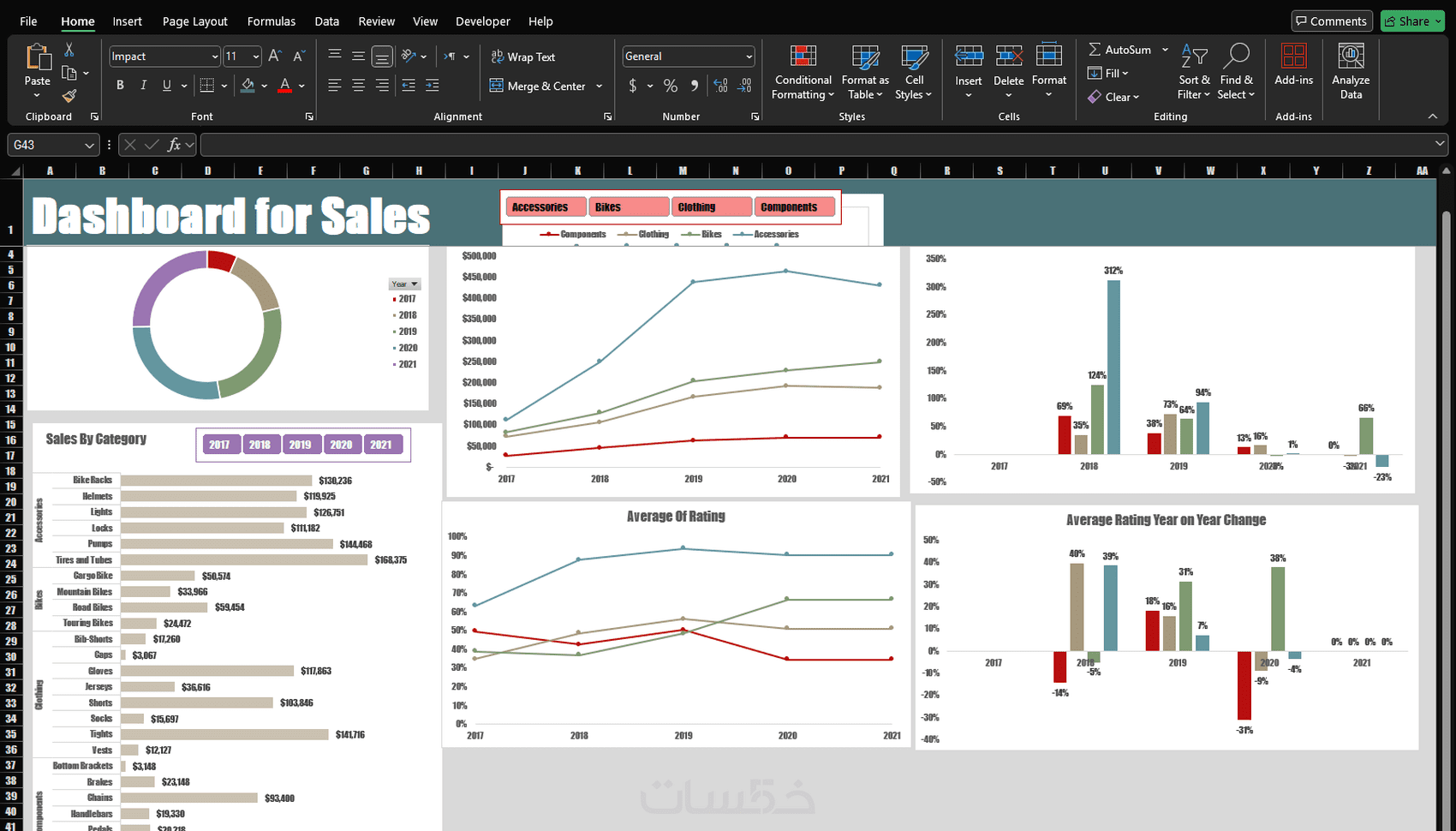Open the font name dropdown showing Impact
1456x831 pixels.
pyautogui.click(x=214, y=57)
